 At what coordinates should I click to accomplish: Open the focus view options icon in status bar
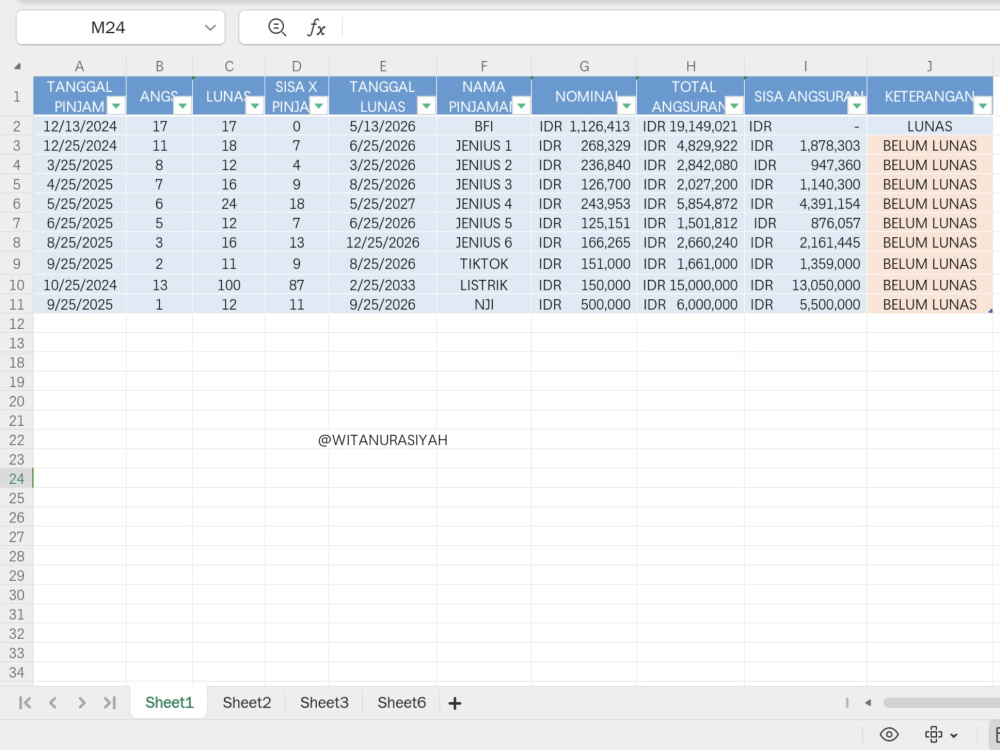click(941, 735)
